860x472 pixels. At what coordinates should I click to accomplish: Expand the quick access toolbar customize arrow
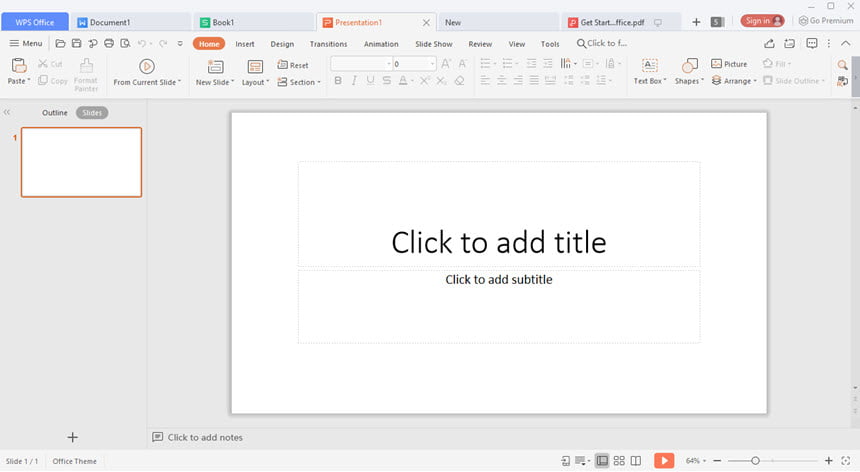point(180,43)
